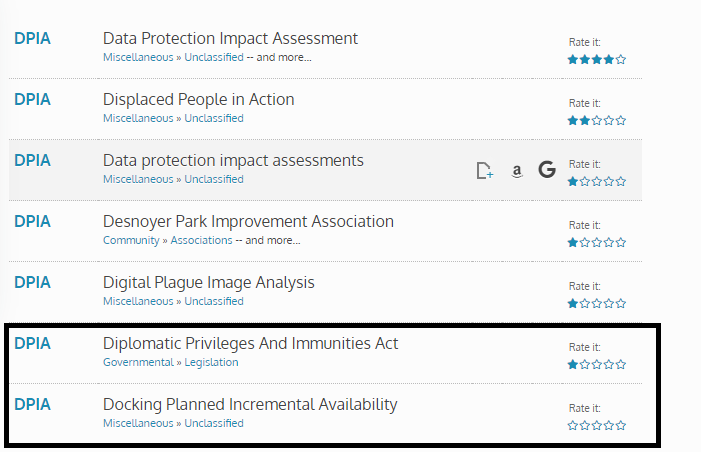Open the Community category link

(131, 240)
